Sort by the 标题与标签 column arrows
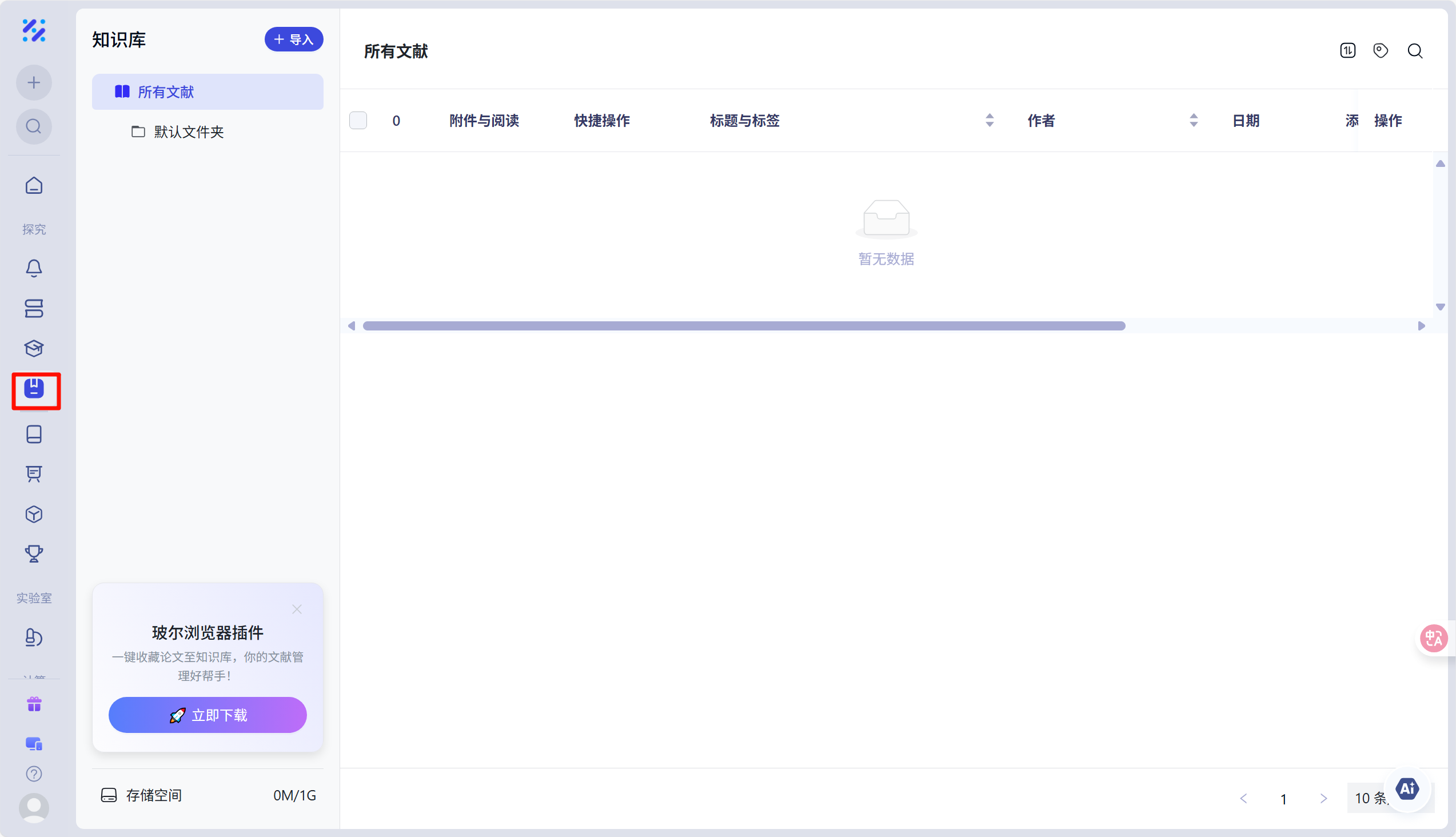Image resolution: width=1456 pixels, height=837 pixels. click(x=990, y=121)
